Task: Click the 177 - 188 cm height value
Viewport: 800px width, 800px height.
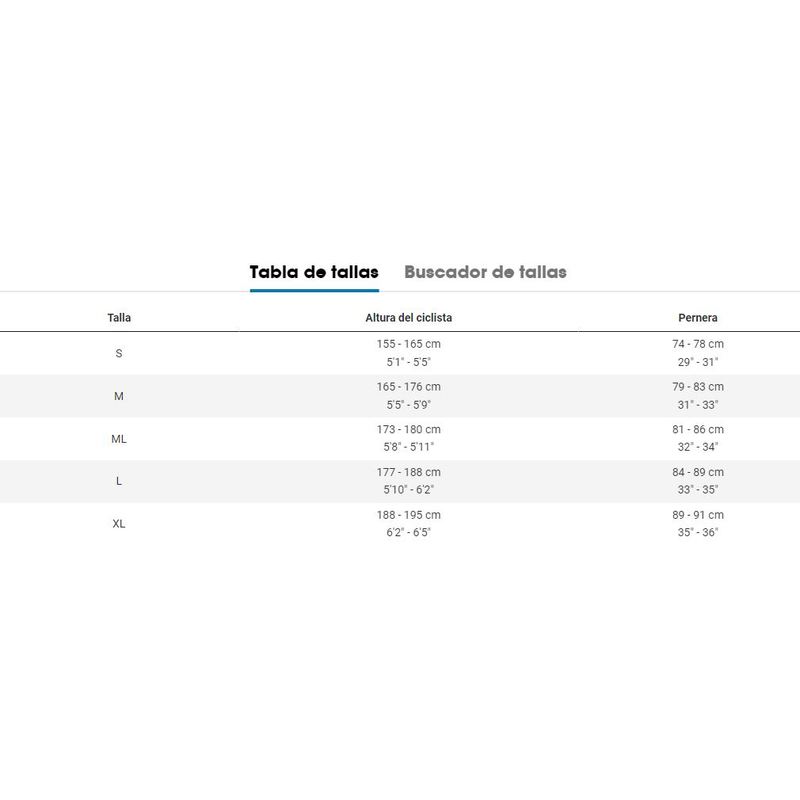Action: [408, 472]
